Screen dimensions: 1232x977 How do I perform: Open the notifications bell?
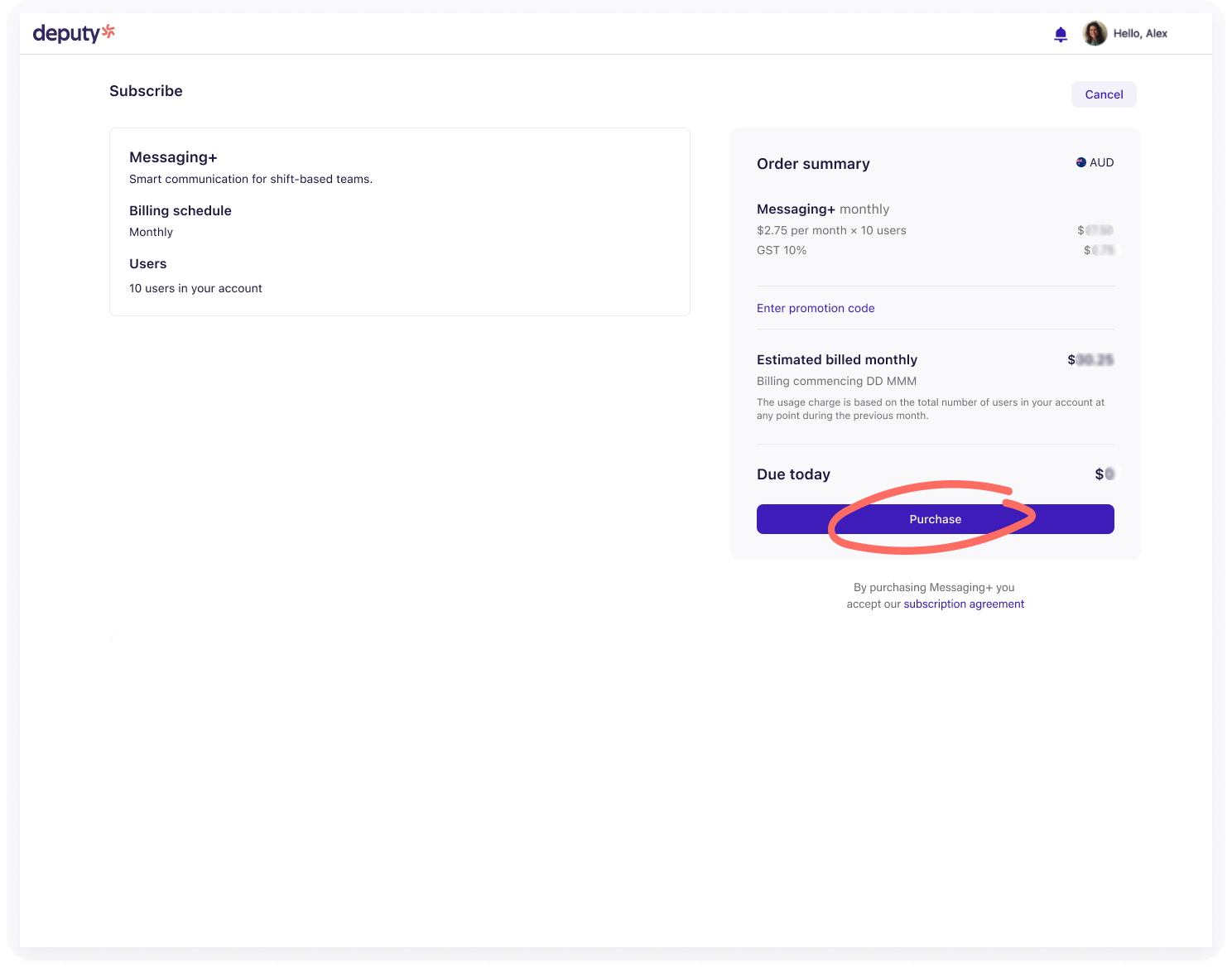1061,34
